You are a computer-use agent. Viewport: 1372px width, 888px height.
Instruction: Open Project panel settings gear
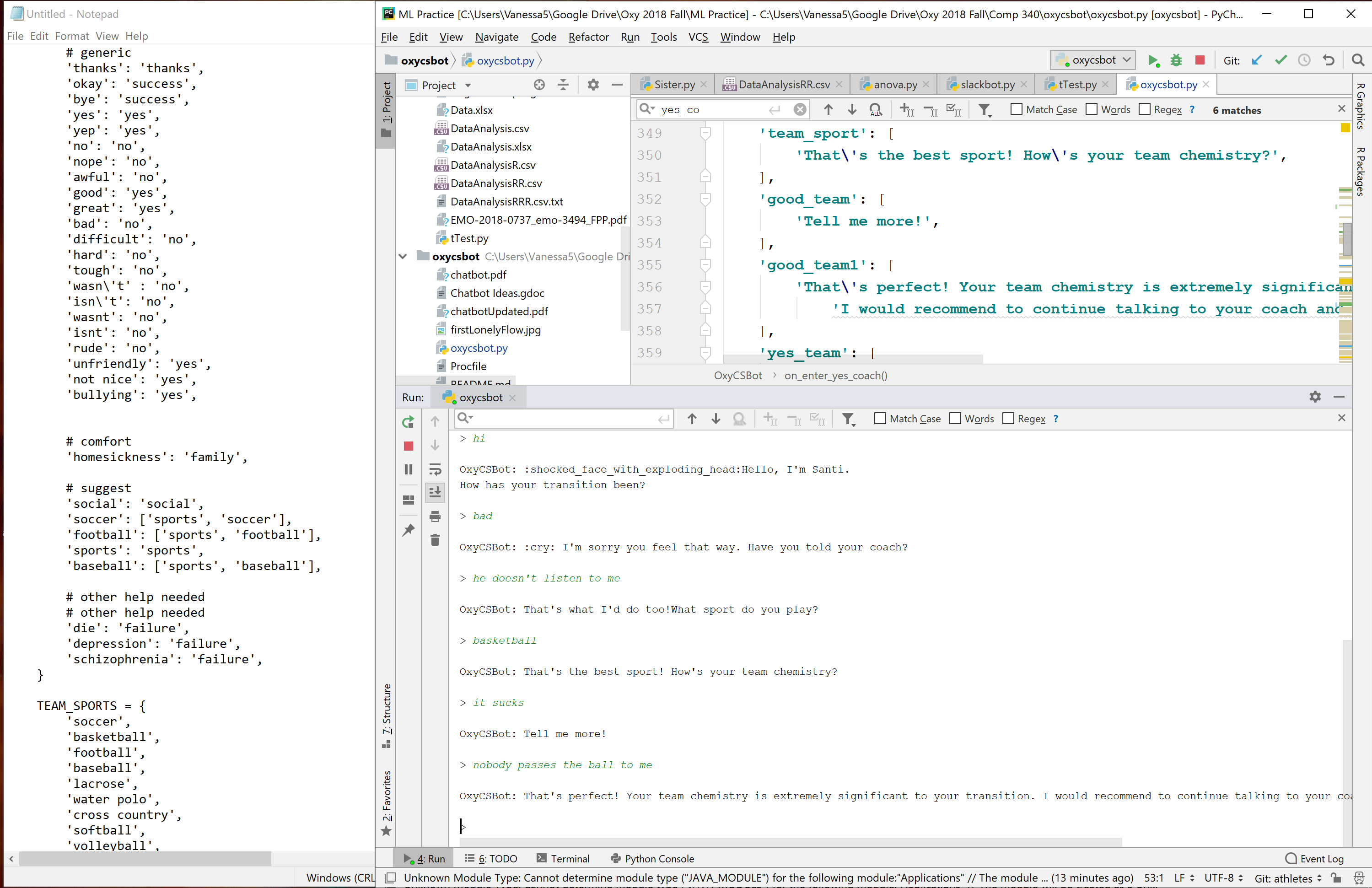coord(592,86)
